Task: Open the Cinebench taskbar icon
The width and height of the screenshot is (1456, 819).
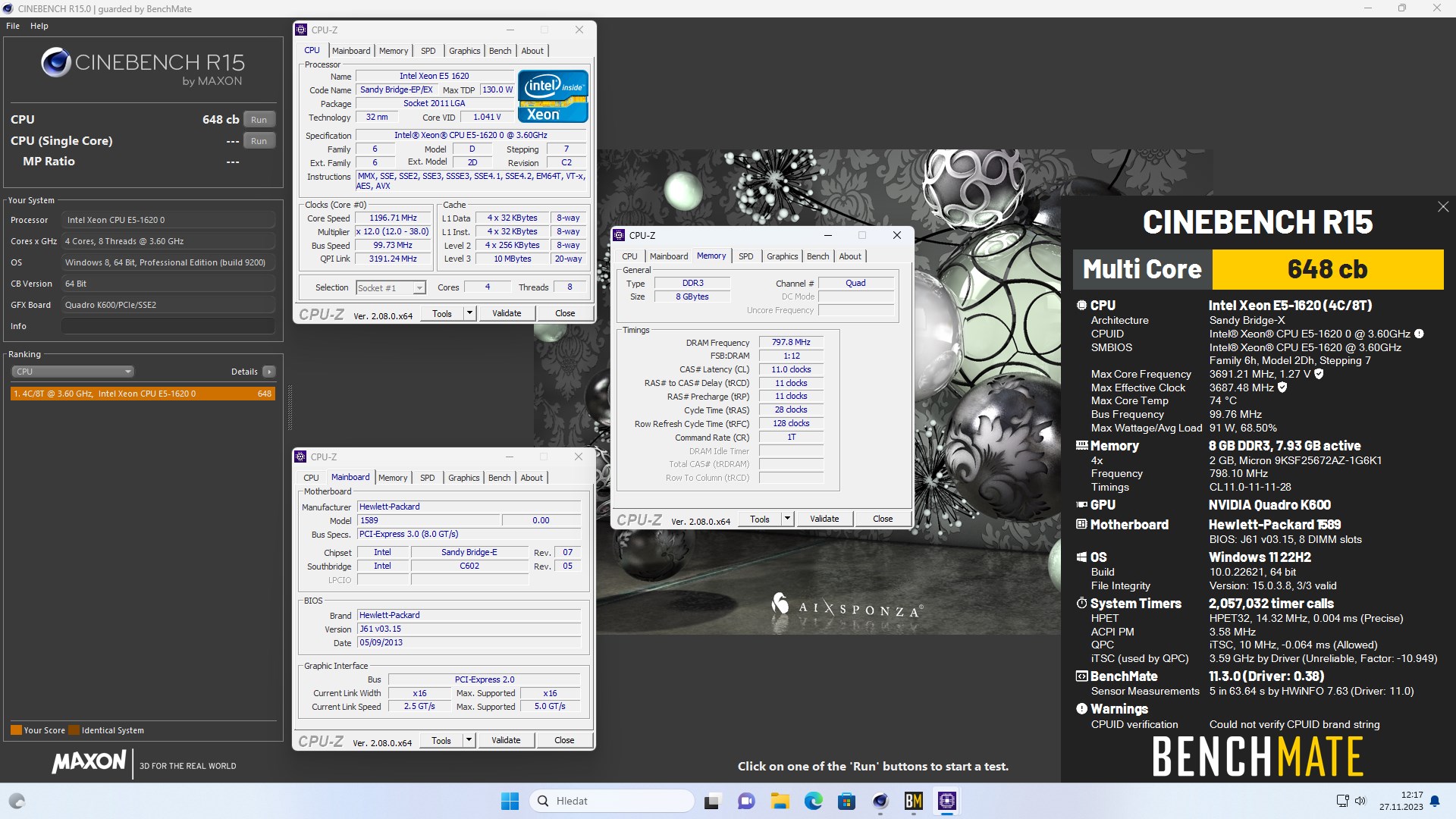Action: tap(880, 802)
